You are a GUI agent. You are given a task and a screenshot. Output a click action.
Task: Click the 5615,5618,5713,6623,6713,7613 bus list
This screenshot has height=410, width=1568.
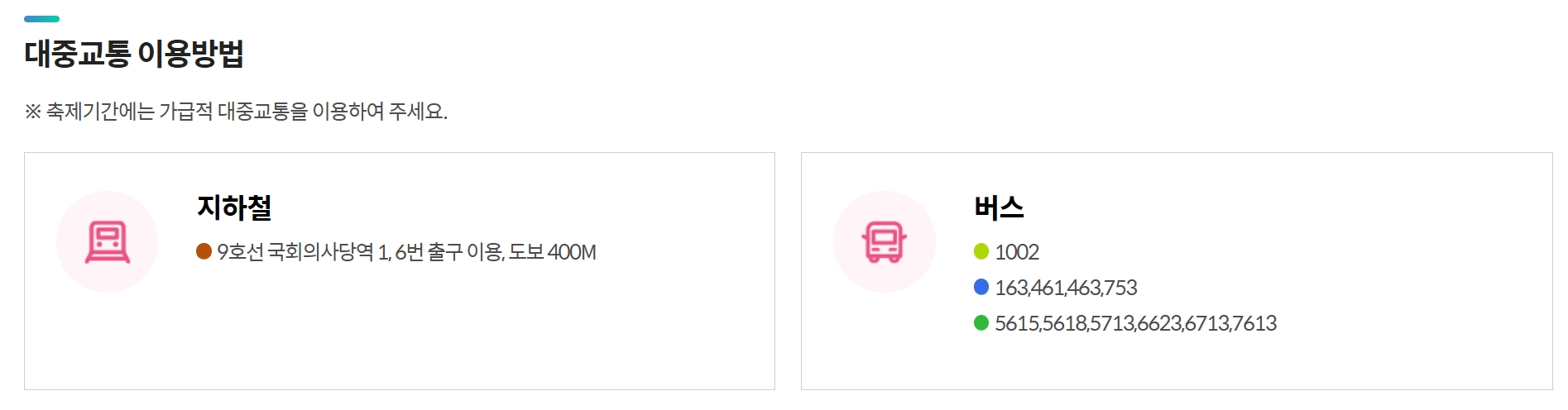1135,323
